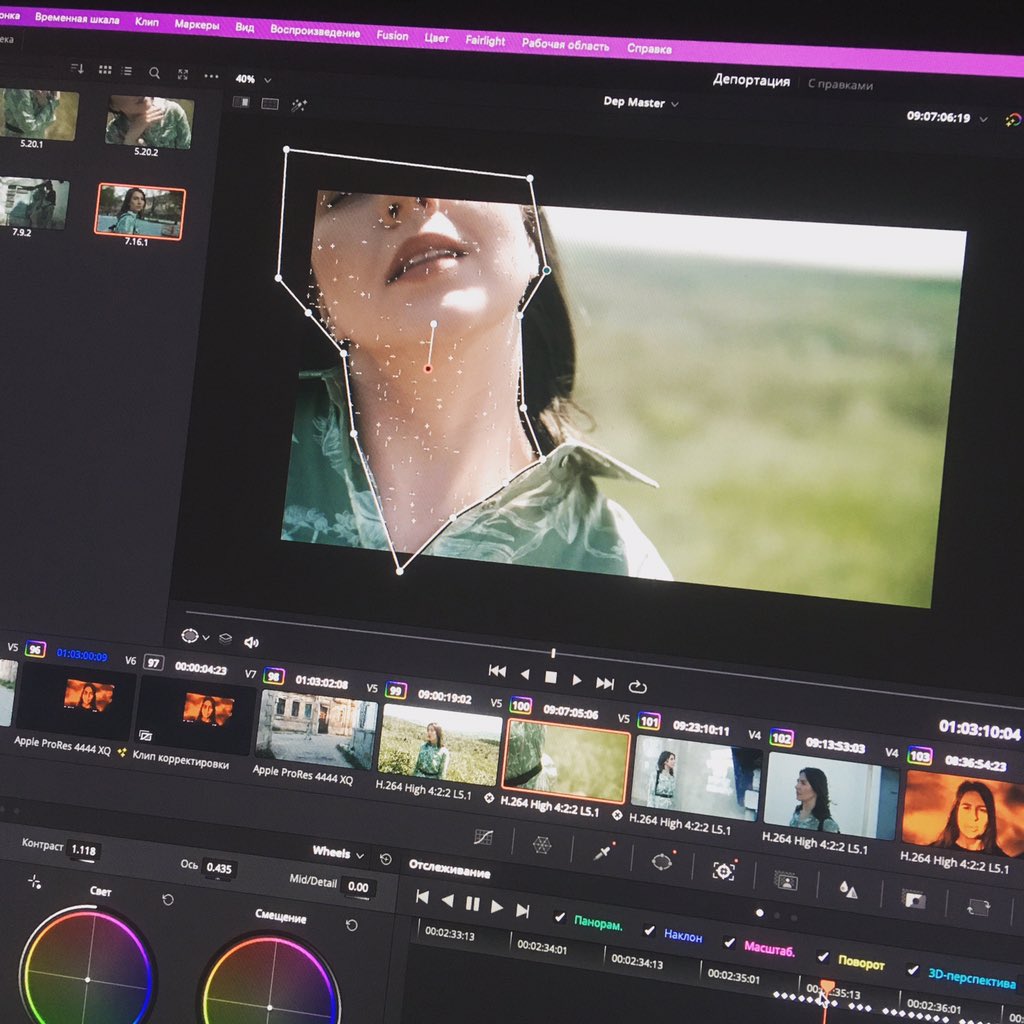Uncheck the 3D-перспектива tracking checkbox
Viewport: 1024px width, 1024px height.
[x=913, y=970]
